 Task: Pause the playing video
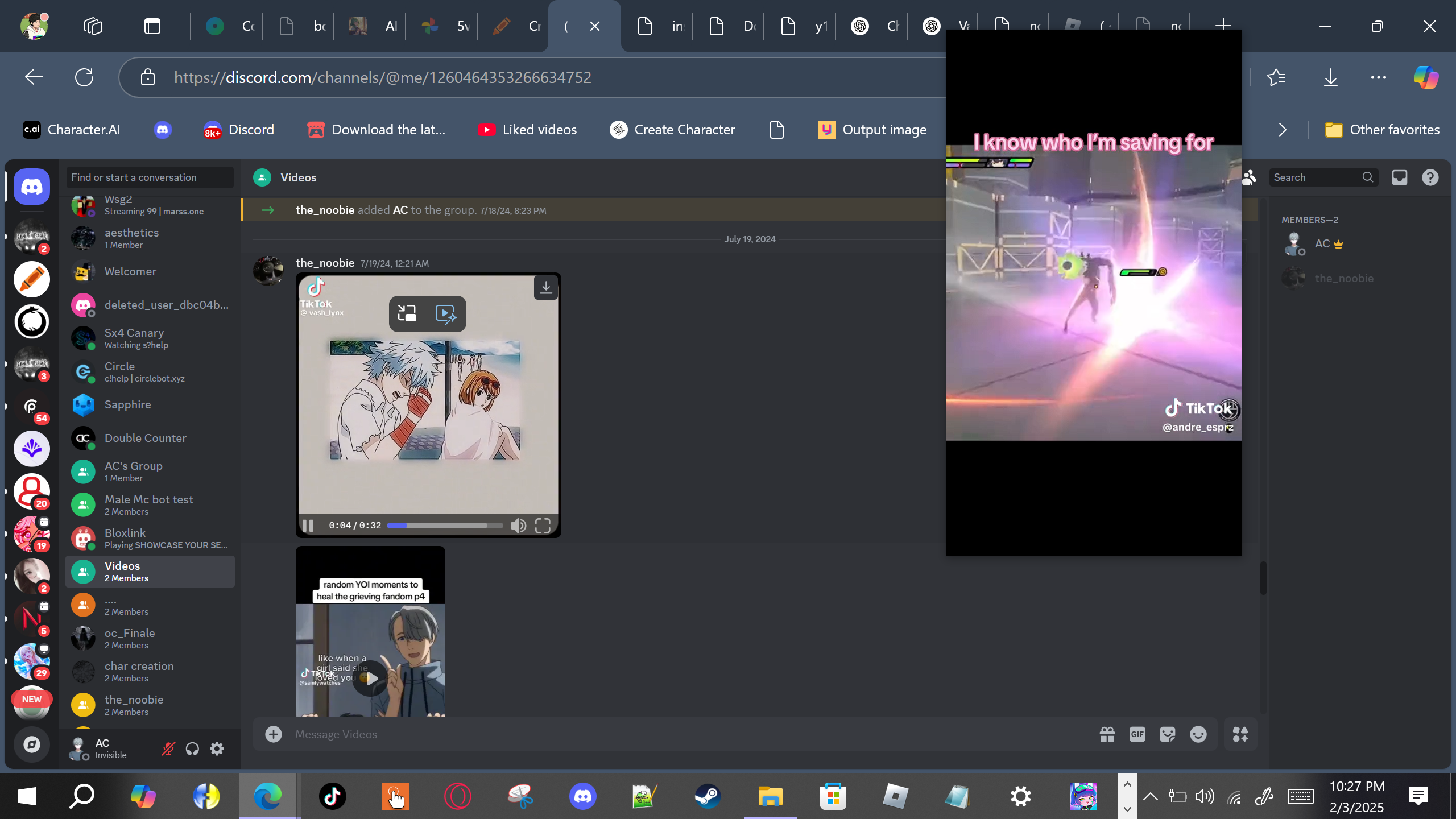[308, 526]
